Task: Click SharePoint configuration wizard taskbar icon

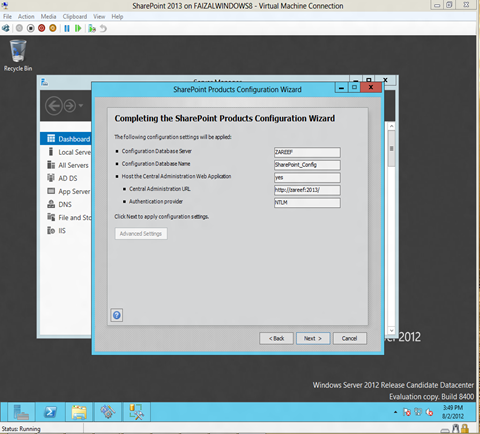Action: 108,412
